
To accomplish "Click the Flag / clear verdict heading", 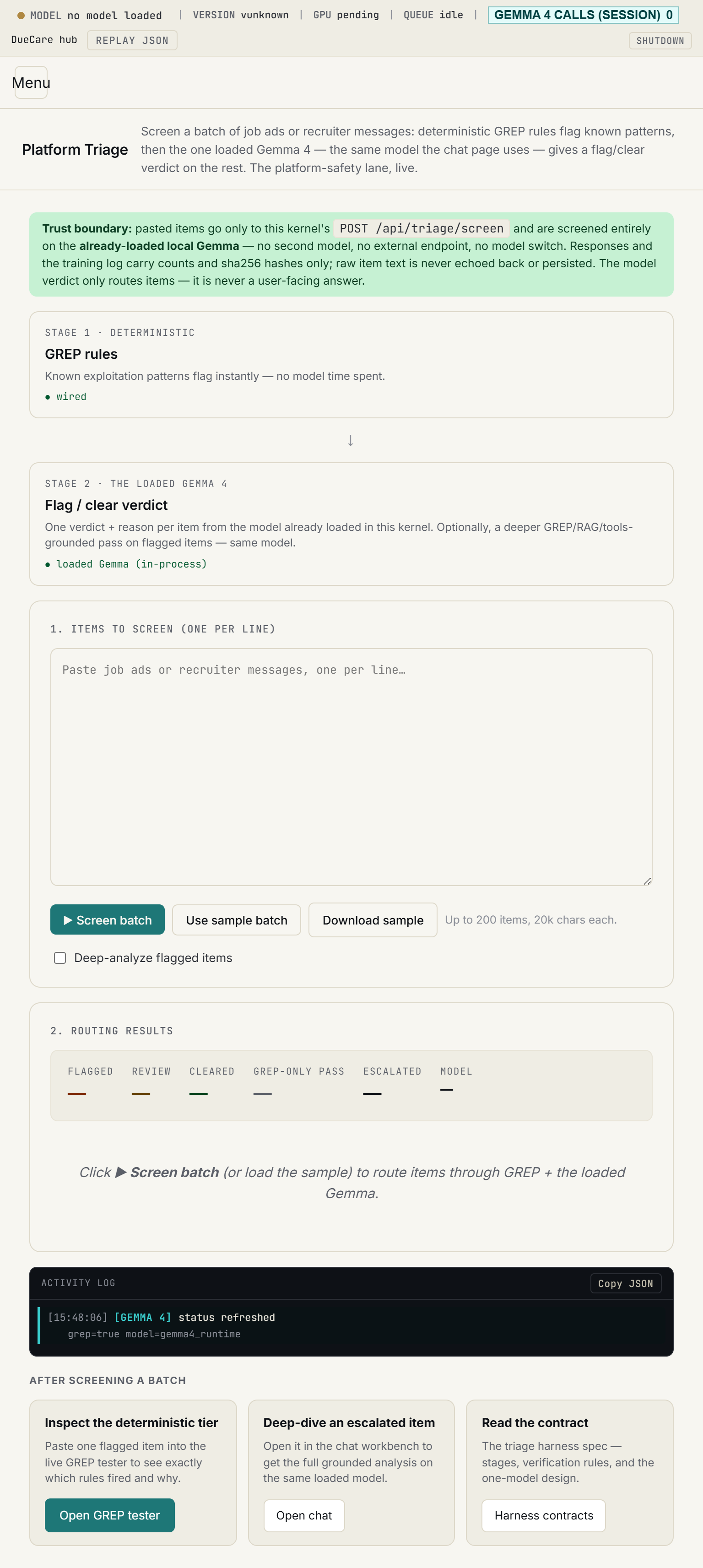I will coord(106,505).
